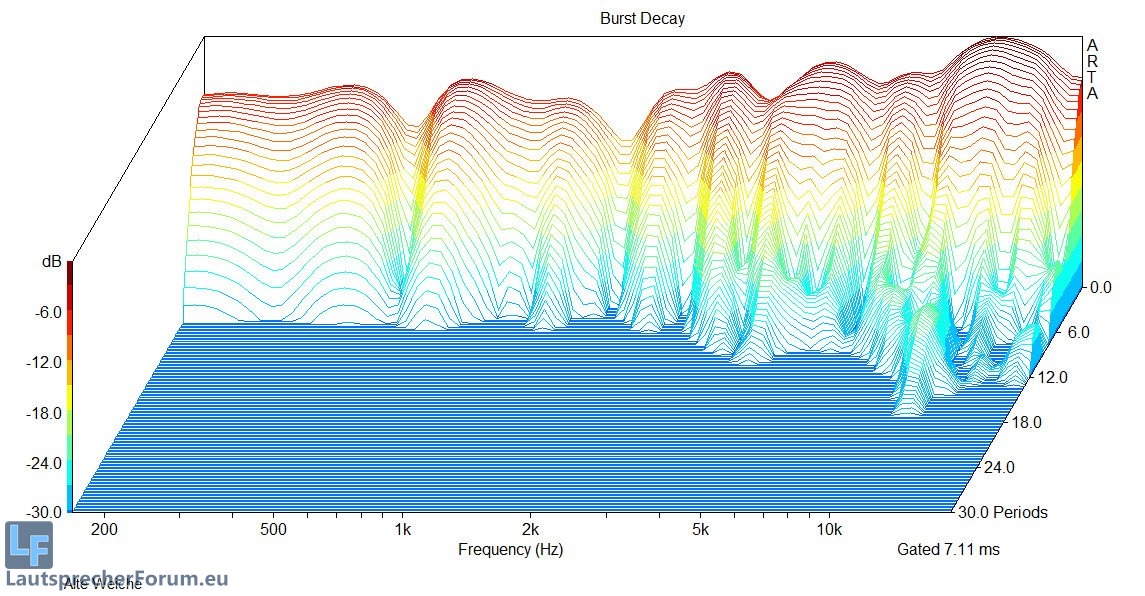Click the -24.0 dB scale label

point(41,463)
